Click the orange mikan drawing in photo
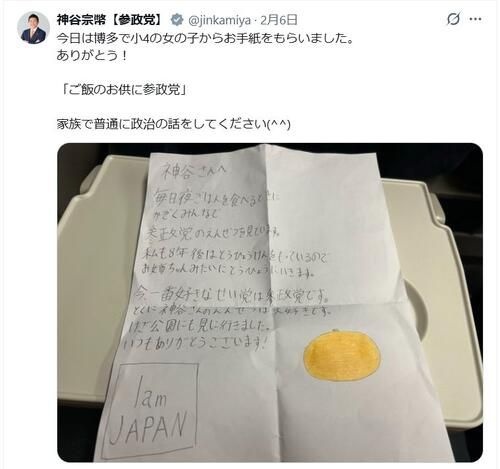The image size is (500, 469). pyautogui.click(x=342, y=355)
